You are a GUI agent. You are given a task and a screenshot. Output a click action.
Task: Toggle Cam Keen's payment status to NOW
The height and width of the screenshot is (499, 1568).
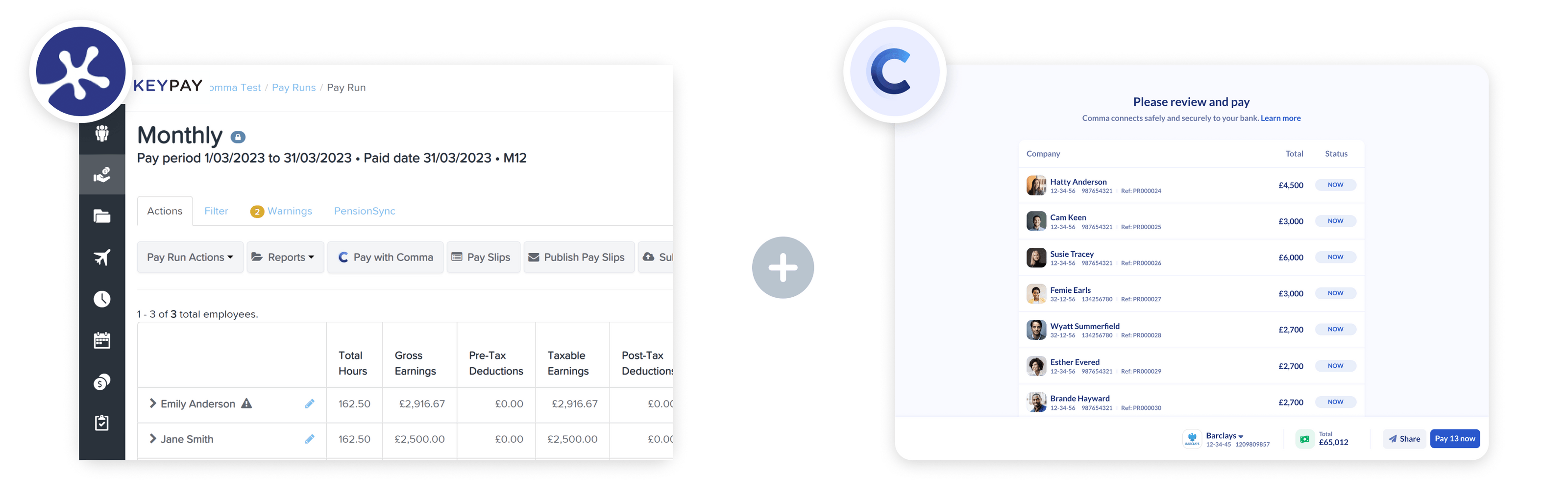pos(1335,221)
